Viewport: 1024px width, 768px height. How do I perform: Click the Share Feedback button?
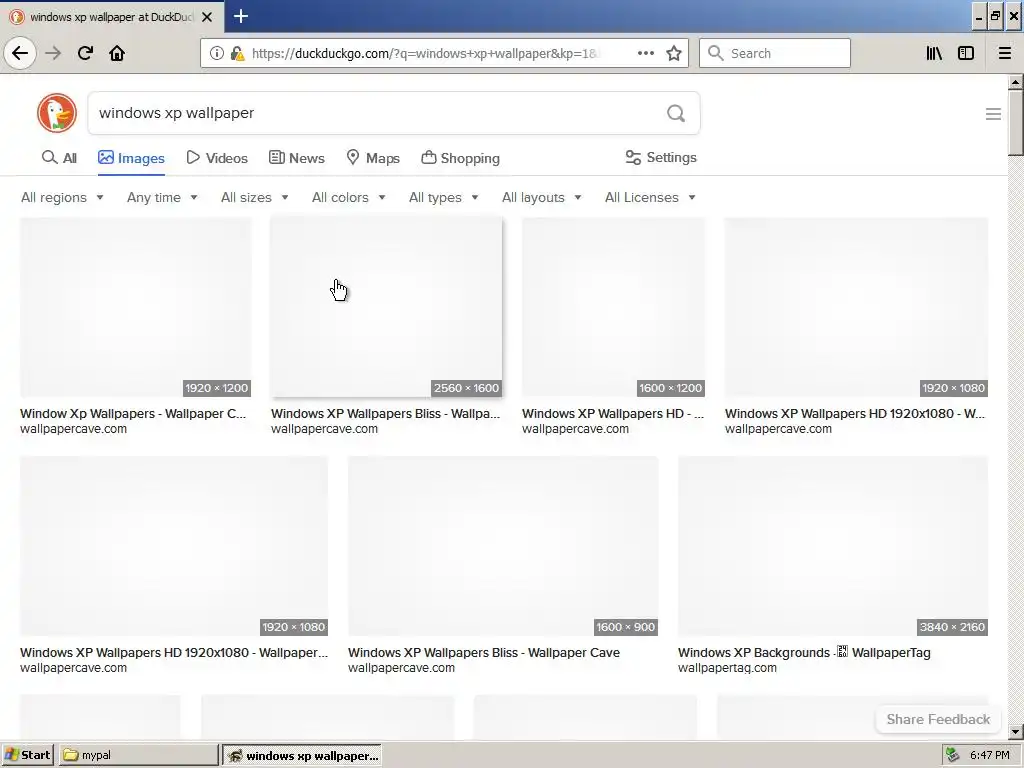click(x=938, y=719)
